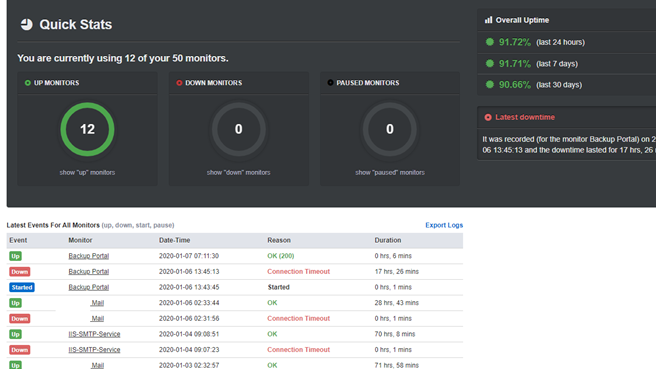Image resolution: width=656 pixels, height=369 pixels.
Task: Click the green status dot for last 24 hours
Action: [489, 42]
